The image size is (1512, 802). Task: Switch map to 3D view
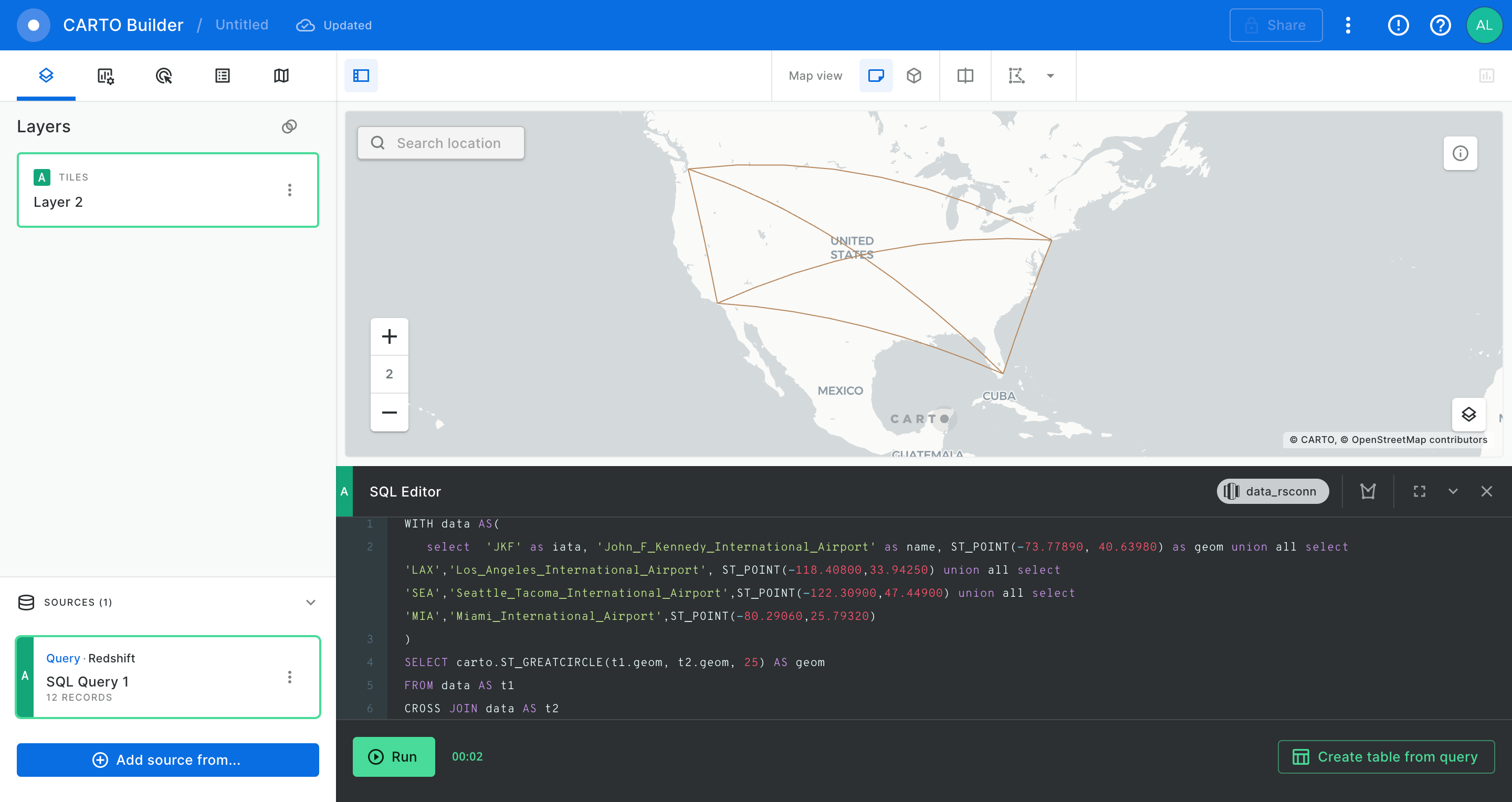(914, 76)
